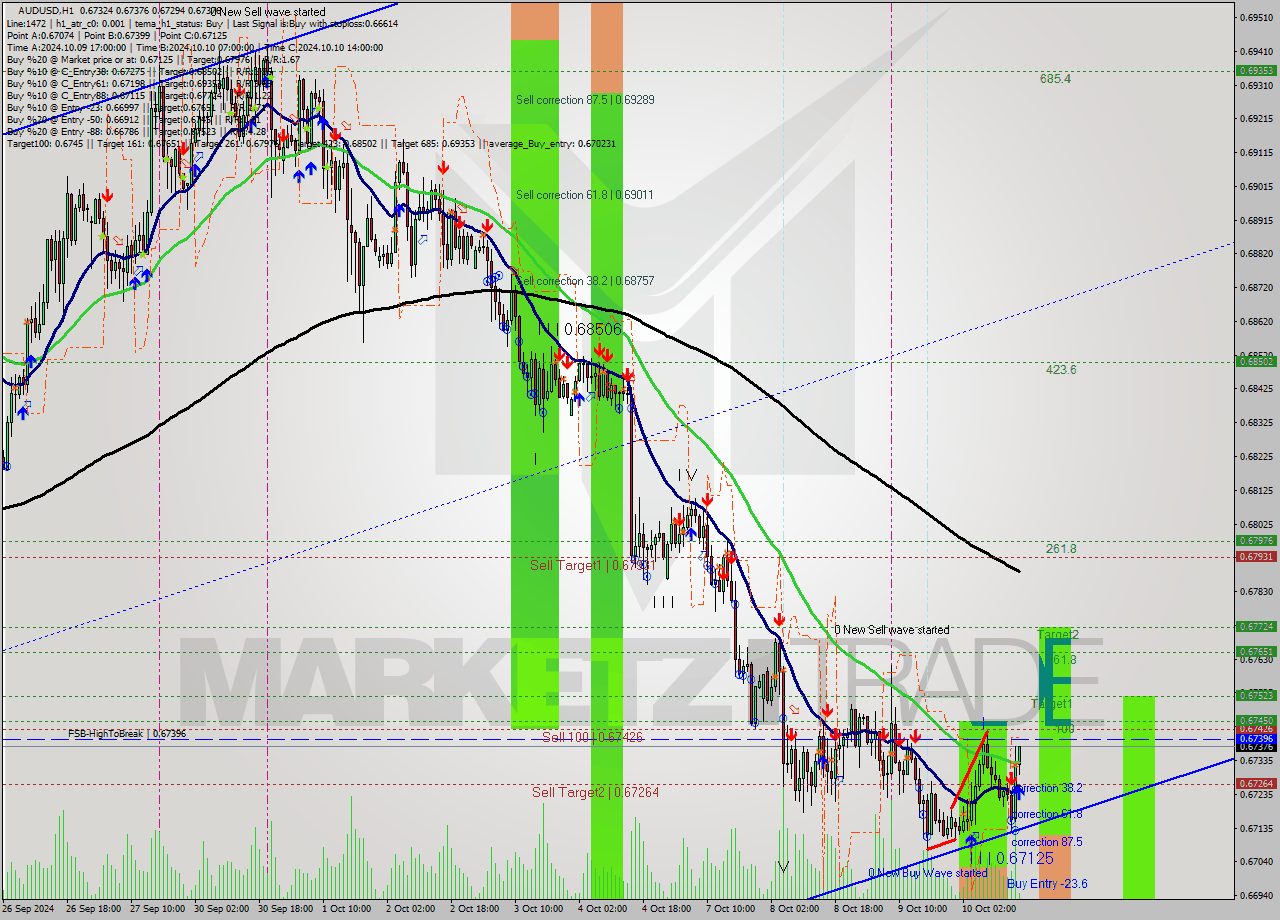Click the '8 Oct 18:00' time axis label
The height and width of the screenshot is (920, 1280).
pos(858,909)
